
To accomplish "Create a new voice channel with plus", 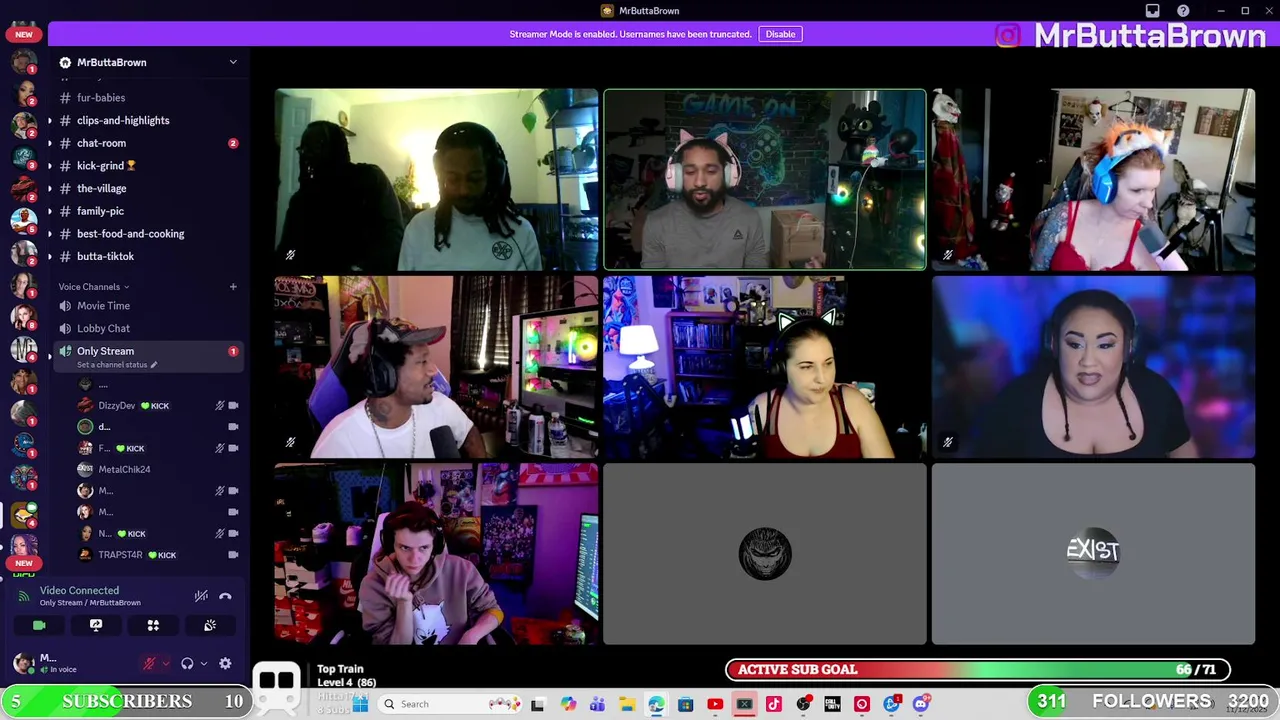I will click(233, 287).
